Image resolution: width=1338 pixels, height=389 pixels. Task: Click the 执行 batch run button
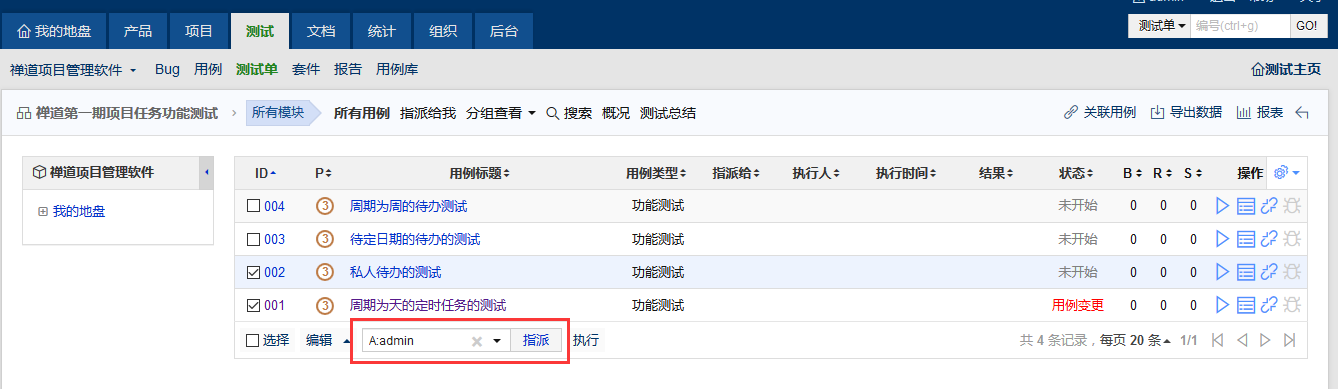(x=586, y=340)
